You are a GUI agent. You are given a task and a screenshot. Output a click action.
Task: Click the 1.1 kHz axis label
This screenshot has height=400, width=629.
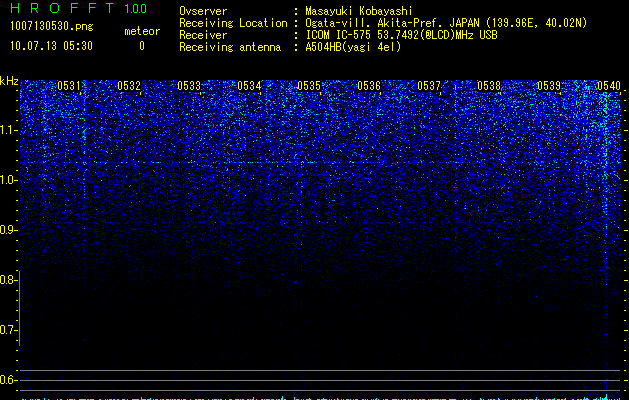point(9,130)
